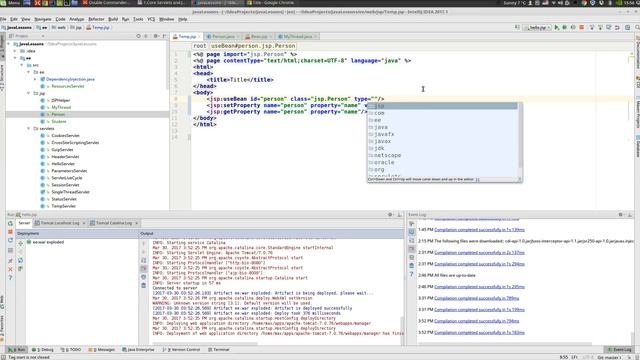Select the CookiesServlet class in tree
The image size is (640, 360).
click(x=65, y=135)
